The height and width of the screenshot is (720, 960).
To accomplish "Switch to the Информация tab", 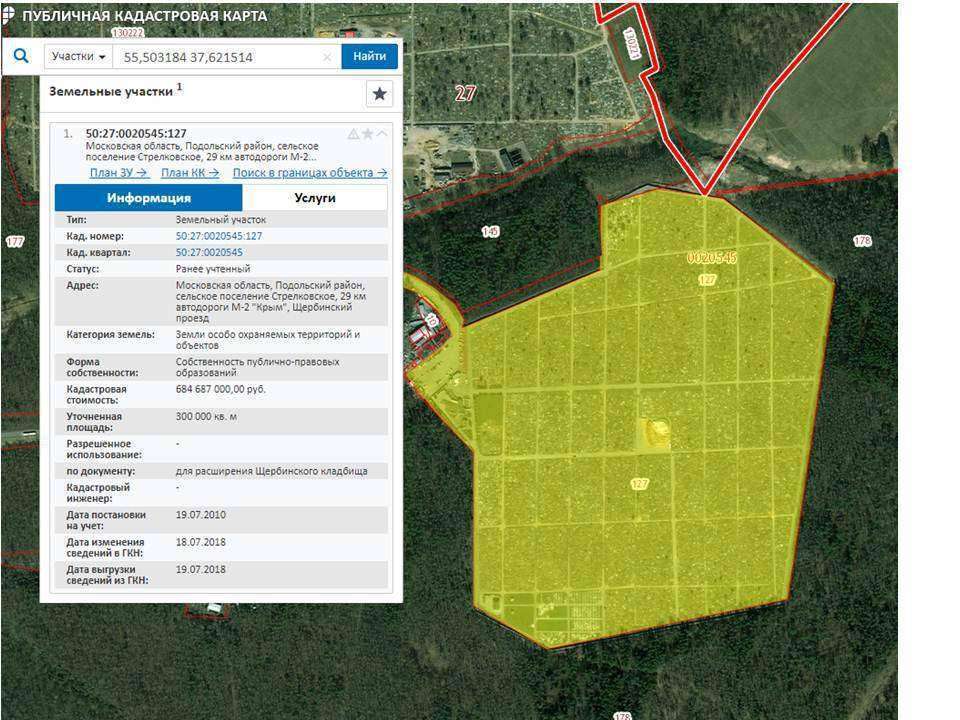I will coord(149,198).
